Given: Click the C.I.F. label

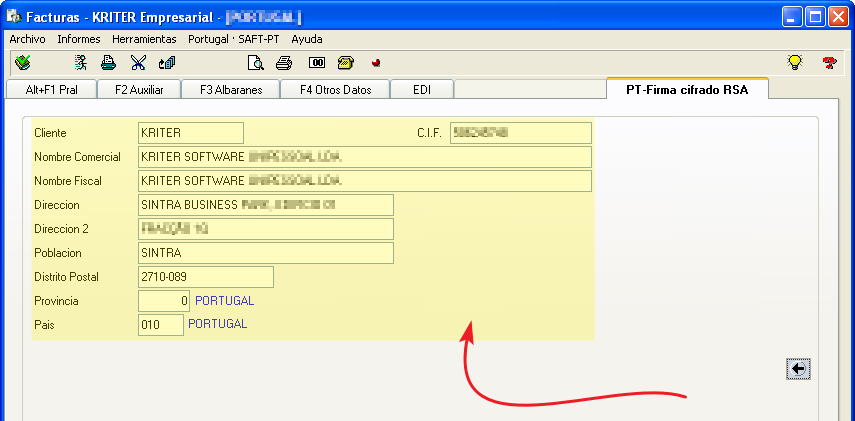Looking at the screenshot, I should pos(429,134).
